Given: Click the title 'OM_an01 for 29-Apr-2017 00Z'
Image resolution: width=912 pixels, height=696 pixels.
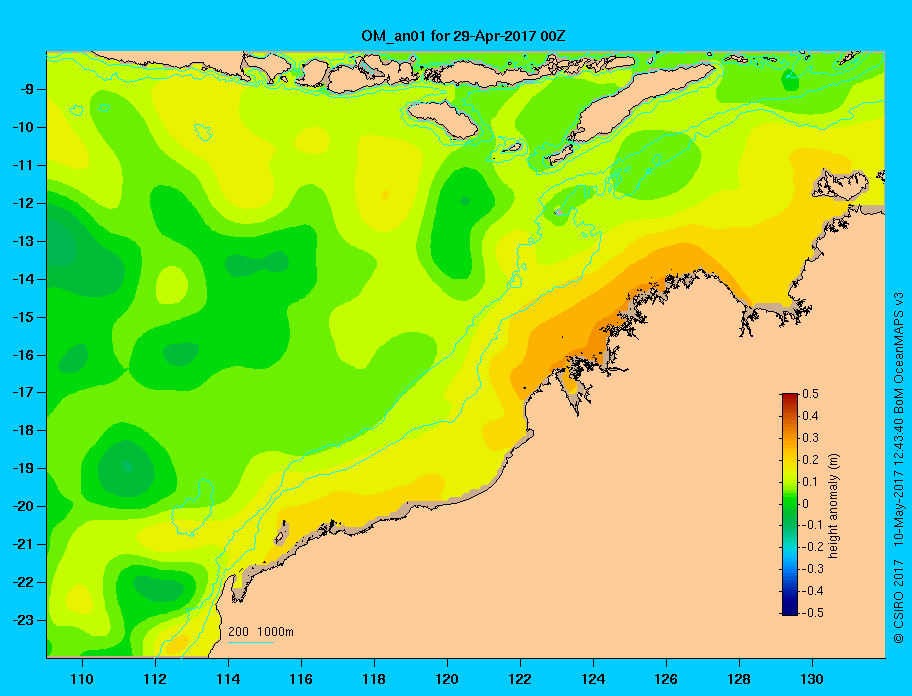Looking at the screenshot, I should click(x=463, y=36).
